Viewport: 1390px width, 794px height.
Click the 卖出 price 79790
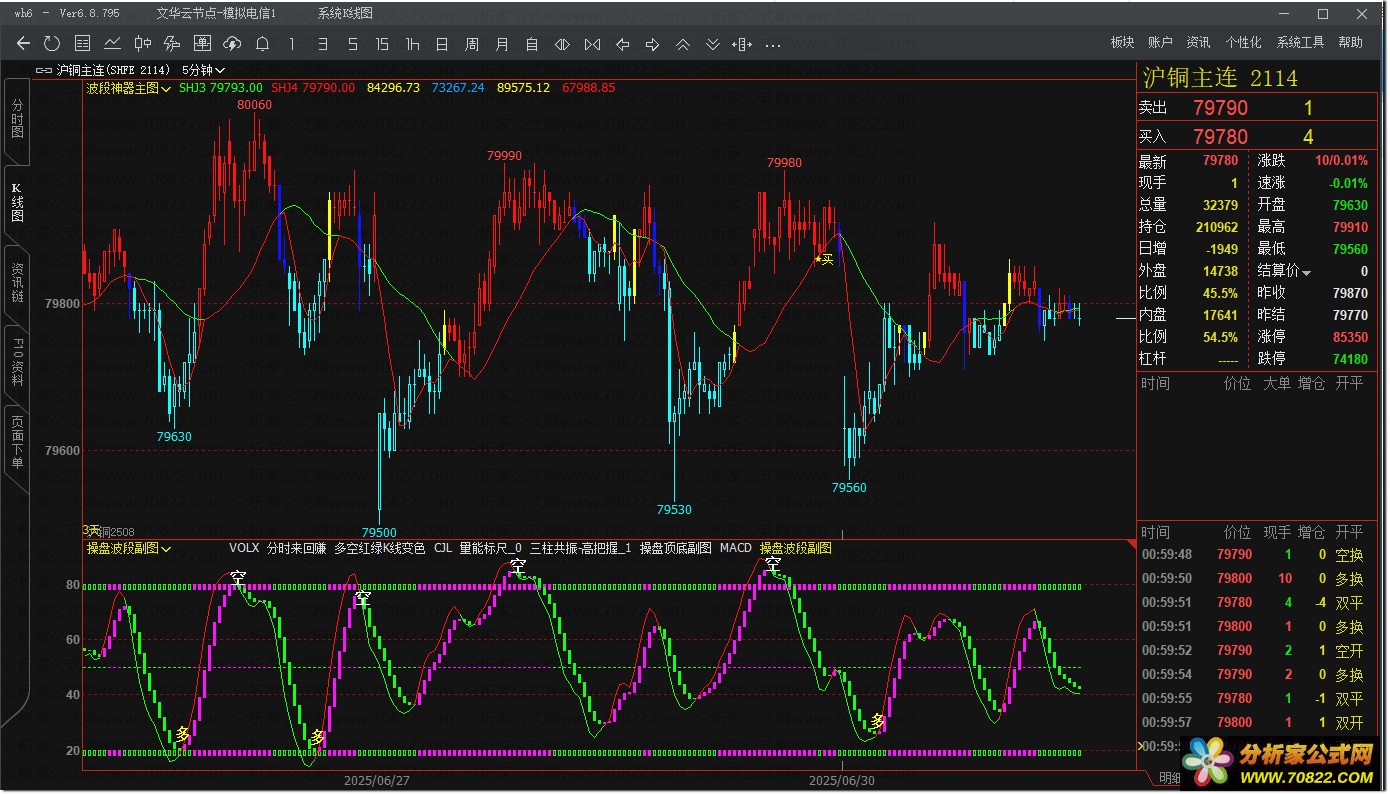[1220, 108]
